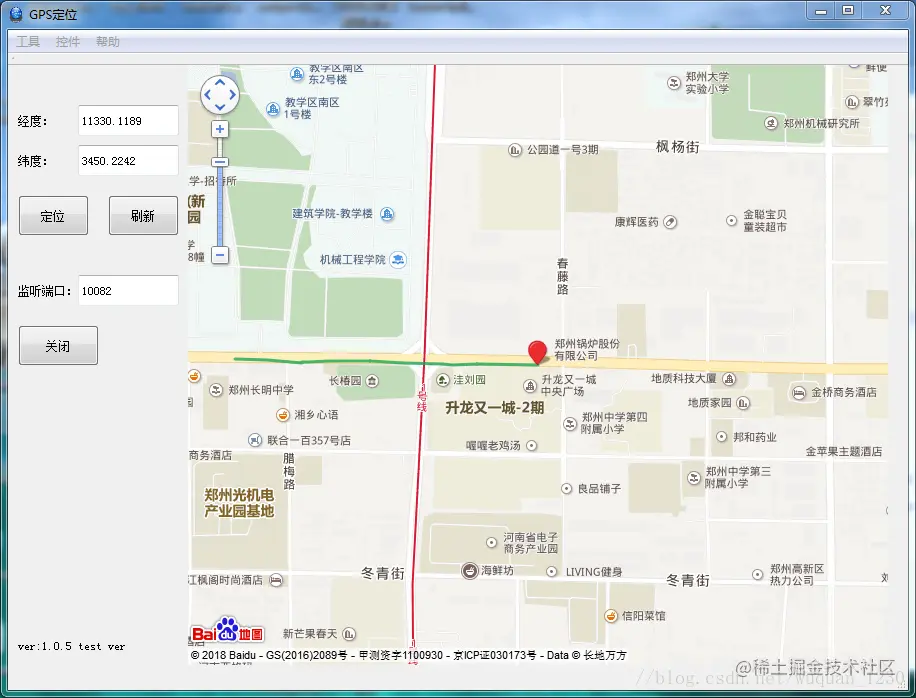Focus the 纬度 latitude input field

[x=128, y=161]
